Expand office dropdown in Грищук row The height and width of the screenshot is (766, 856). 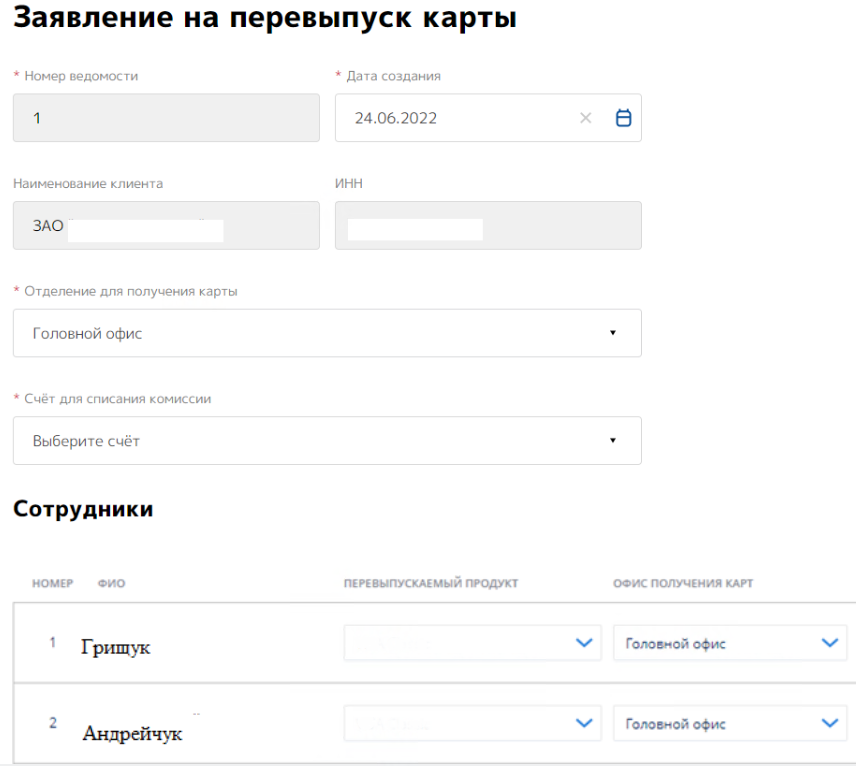(x=730, y=643)
